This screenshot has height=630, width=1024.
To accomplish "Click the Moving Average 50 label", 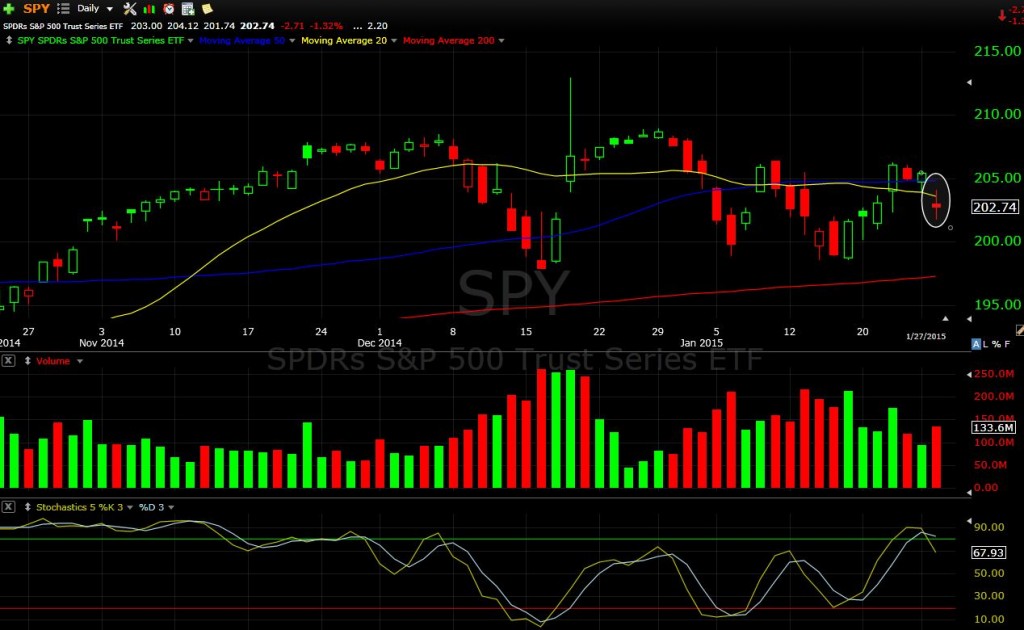I will [x=242, y=40].
